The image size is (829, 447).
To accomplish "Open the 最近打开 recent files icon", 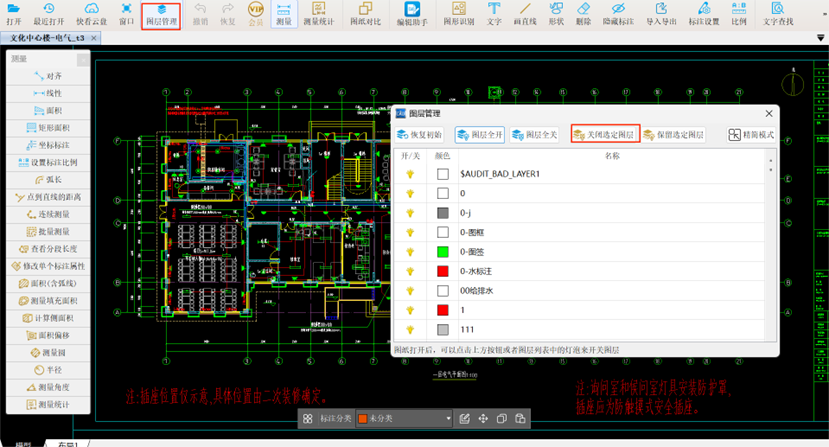I will pyautogui.click(x=49, y=14).
